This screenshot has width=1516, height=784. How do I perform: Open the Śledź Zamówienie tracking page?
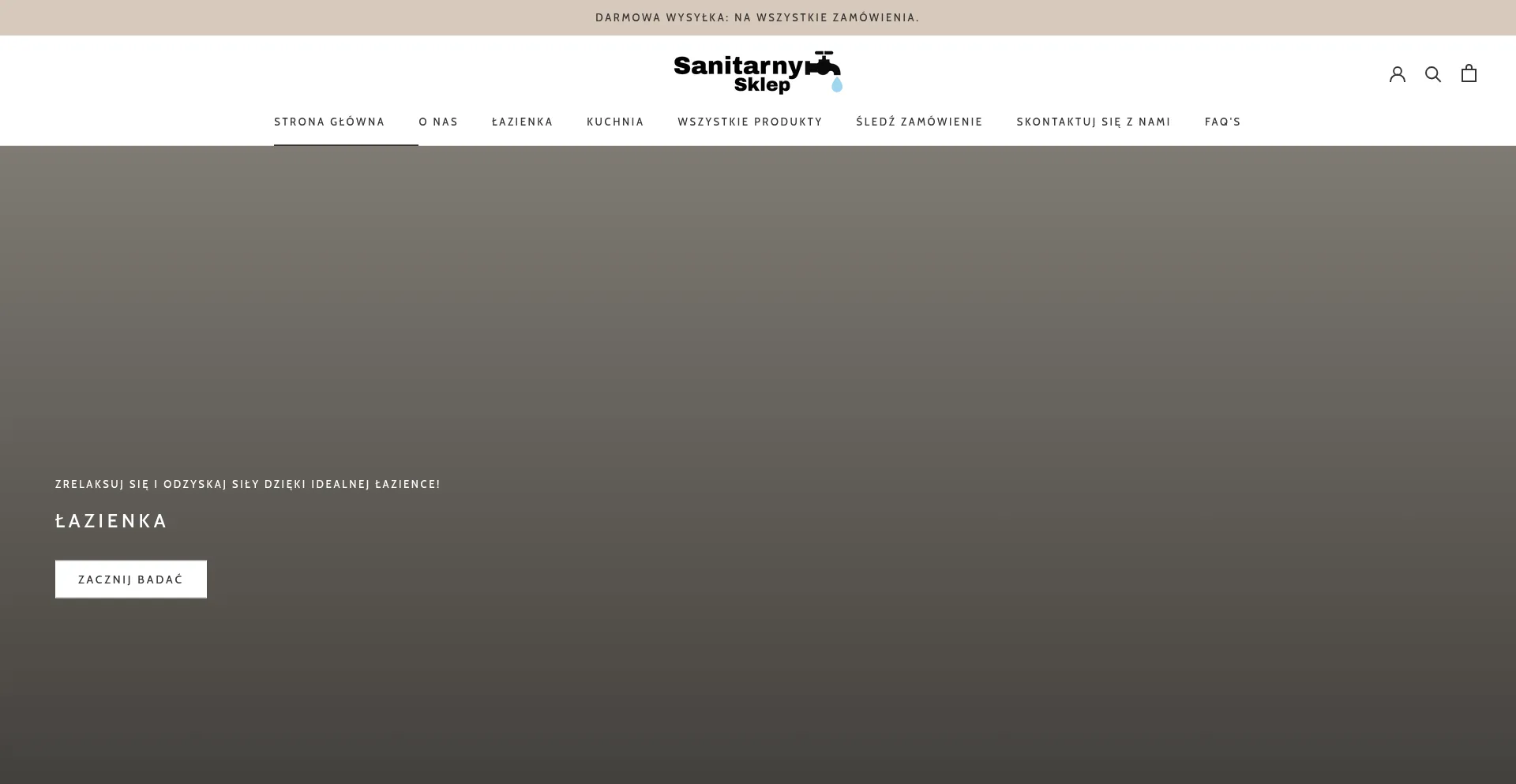pos(919,122)
